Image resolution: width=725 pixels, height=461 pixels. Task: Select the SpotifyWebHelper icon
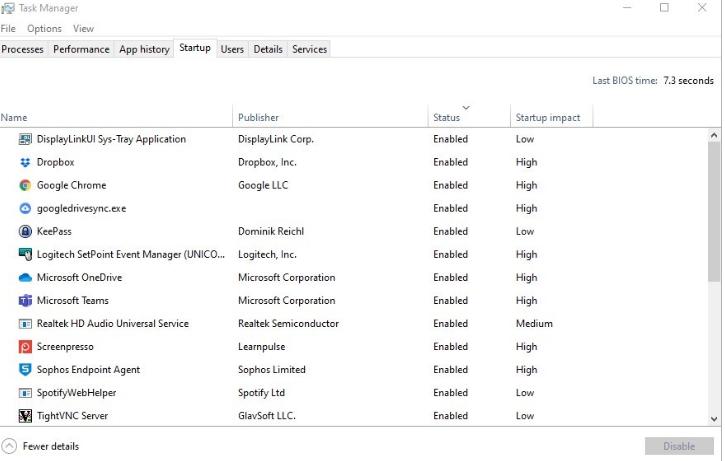click(25, 393)
